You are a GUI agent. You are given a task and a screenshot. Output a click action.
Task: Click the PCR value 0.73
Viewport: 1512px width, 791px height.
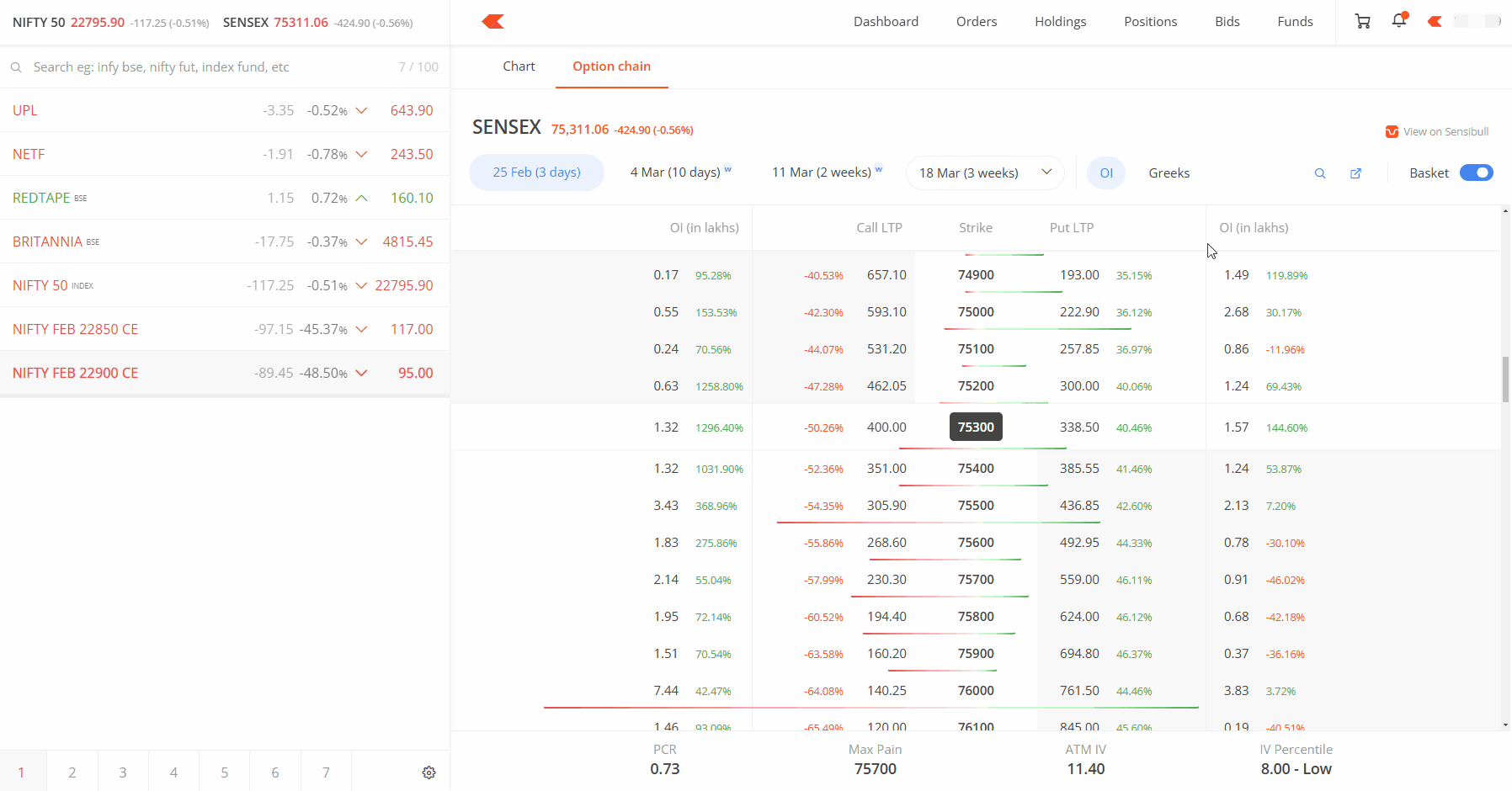click(665, 769)
